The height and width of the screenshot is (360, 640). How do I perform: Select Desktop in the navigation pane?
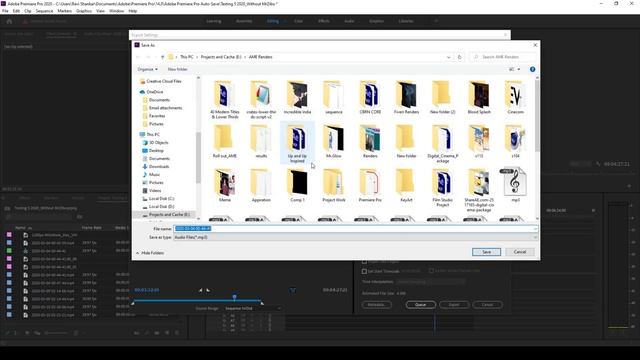[x=153, y=151]
